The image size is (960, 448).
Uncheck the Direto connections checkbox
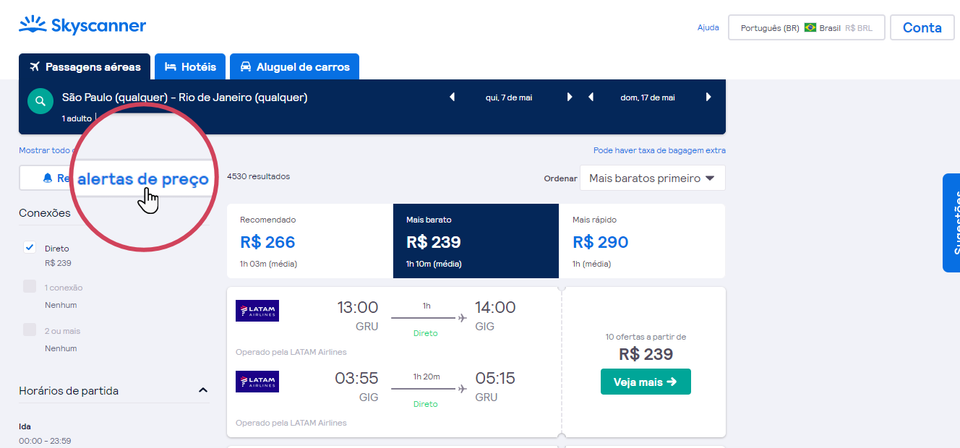29,247
